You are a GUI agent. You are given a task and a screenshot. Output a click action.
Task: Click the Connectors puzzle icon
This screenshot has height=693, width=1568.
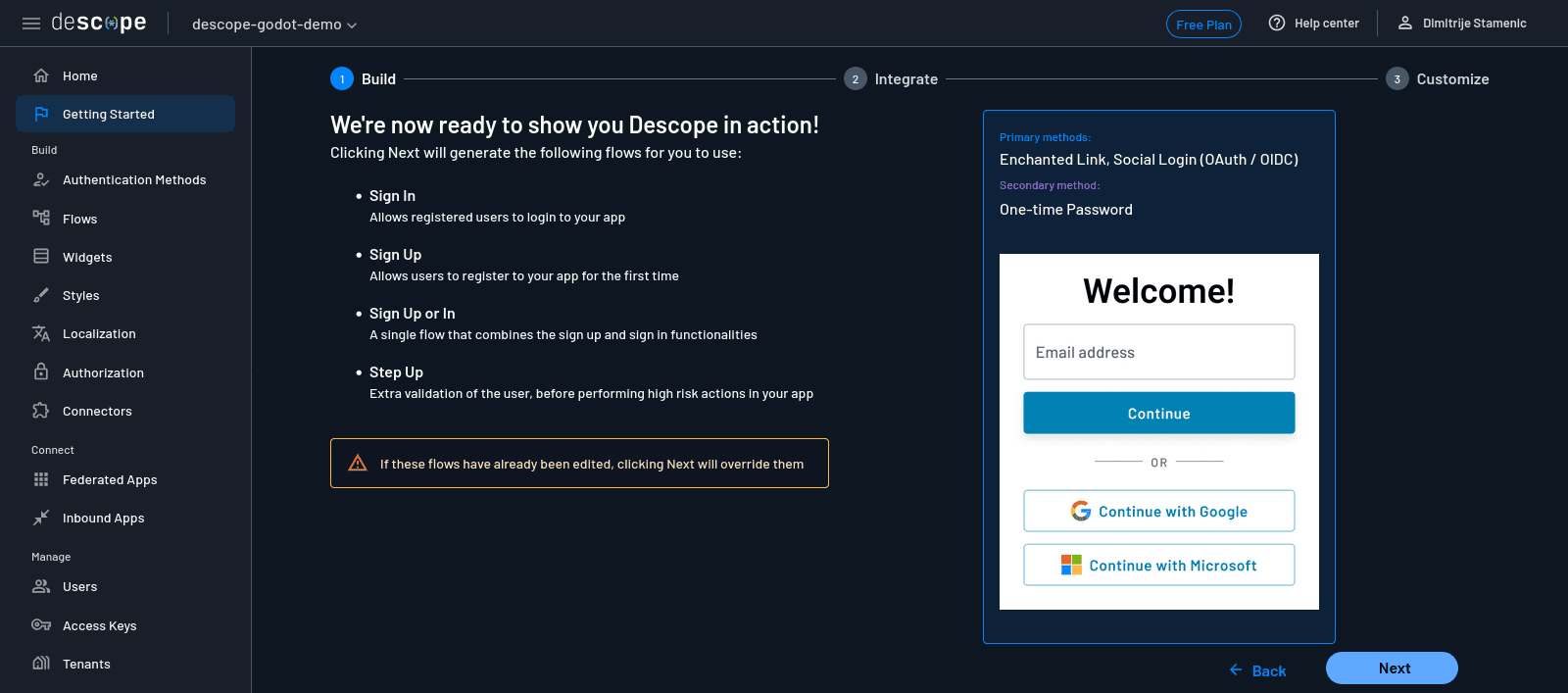click(41, 411)
